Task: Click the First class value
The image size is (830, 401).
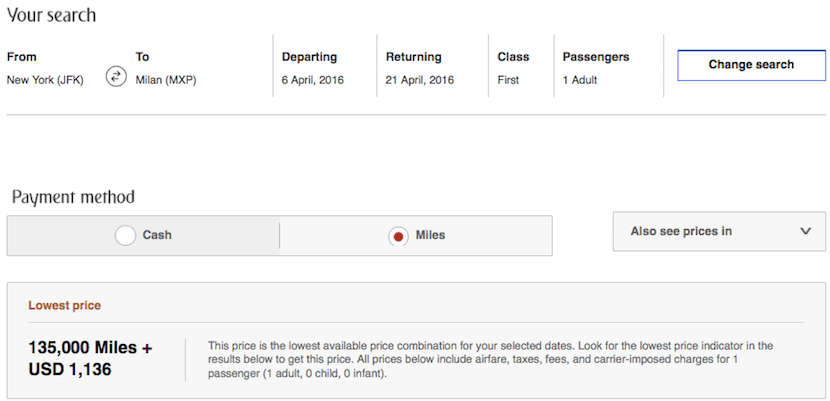Action: 508,80
